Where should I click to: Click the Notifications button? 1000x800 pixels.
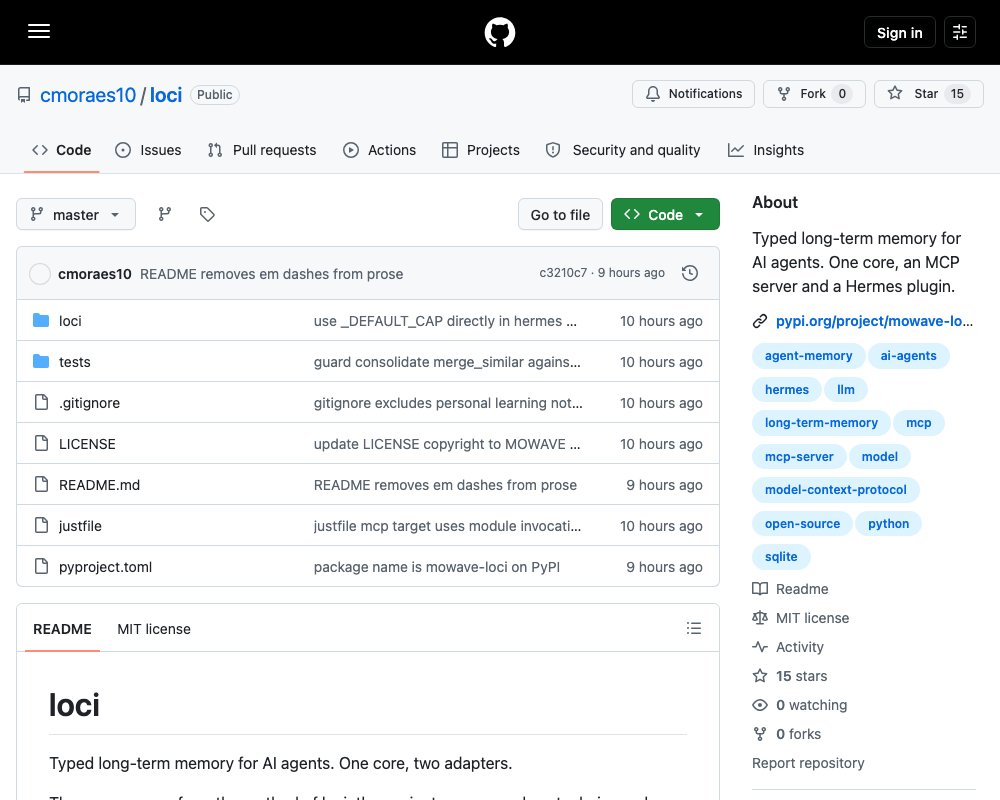[x=693, y=94]
